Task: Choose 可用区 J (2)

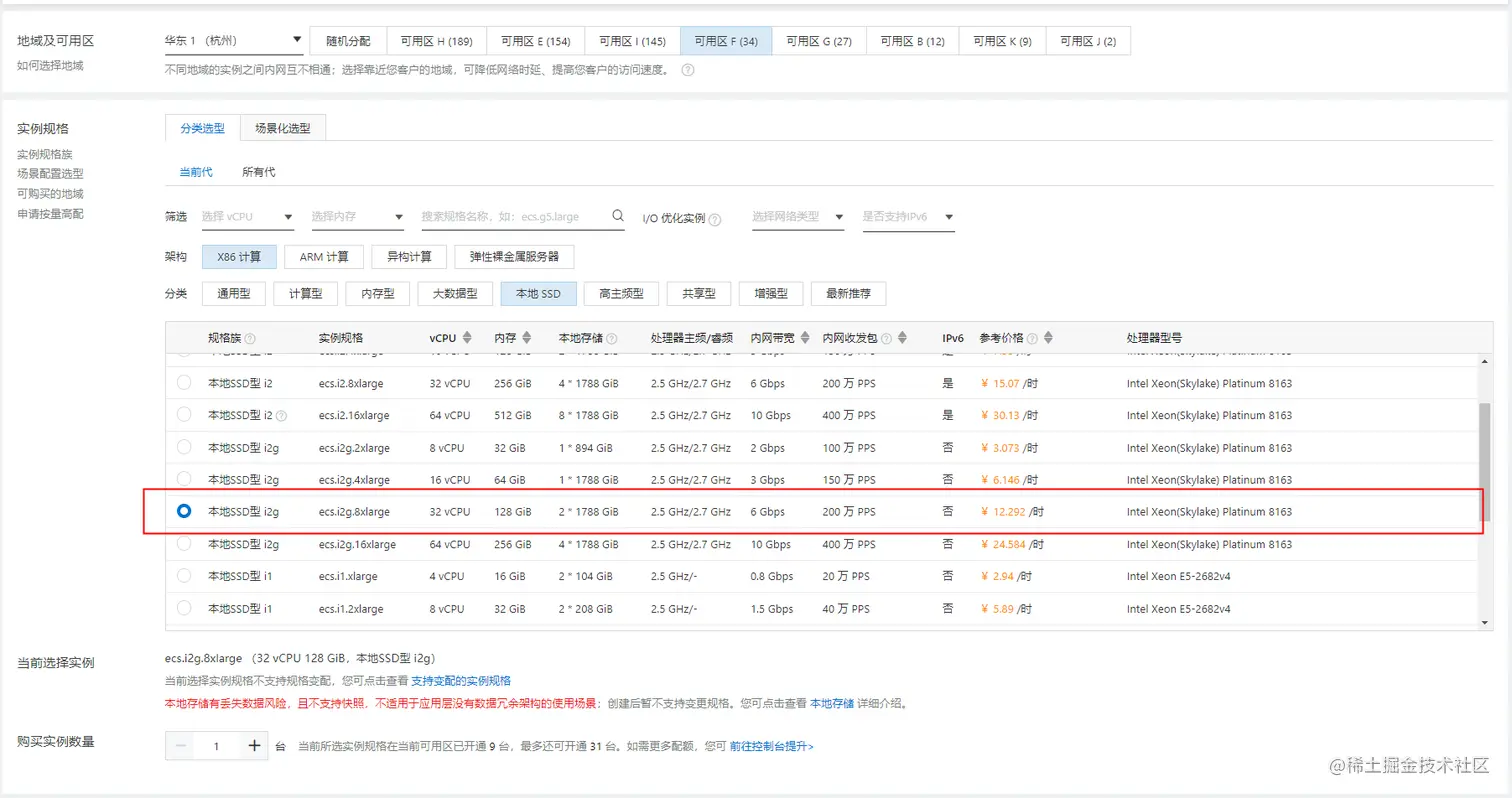Action: 1088,41
